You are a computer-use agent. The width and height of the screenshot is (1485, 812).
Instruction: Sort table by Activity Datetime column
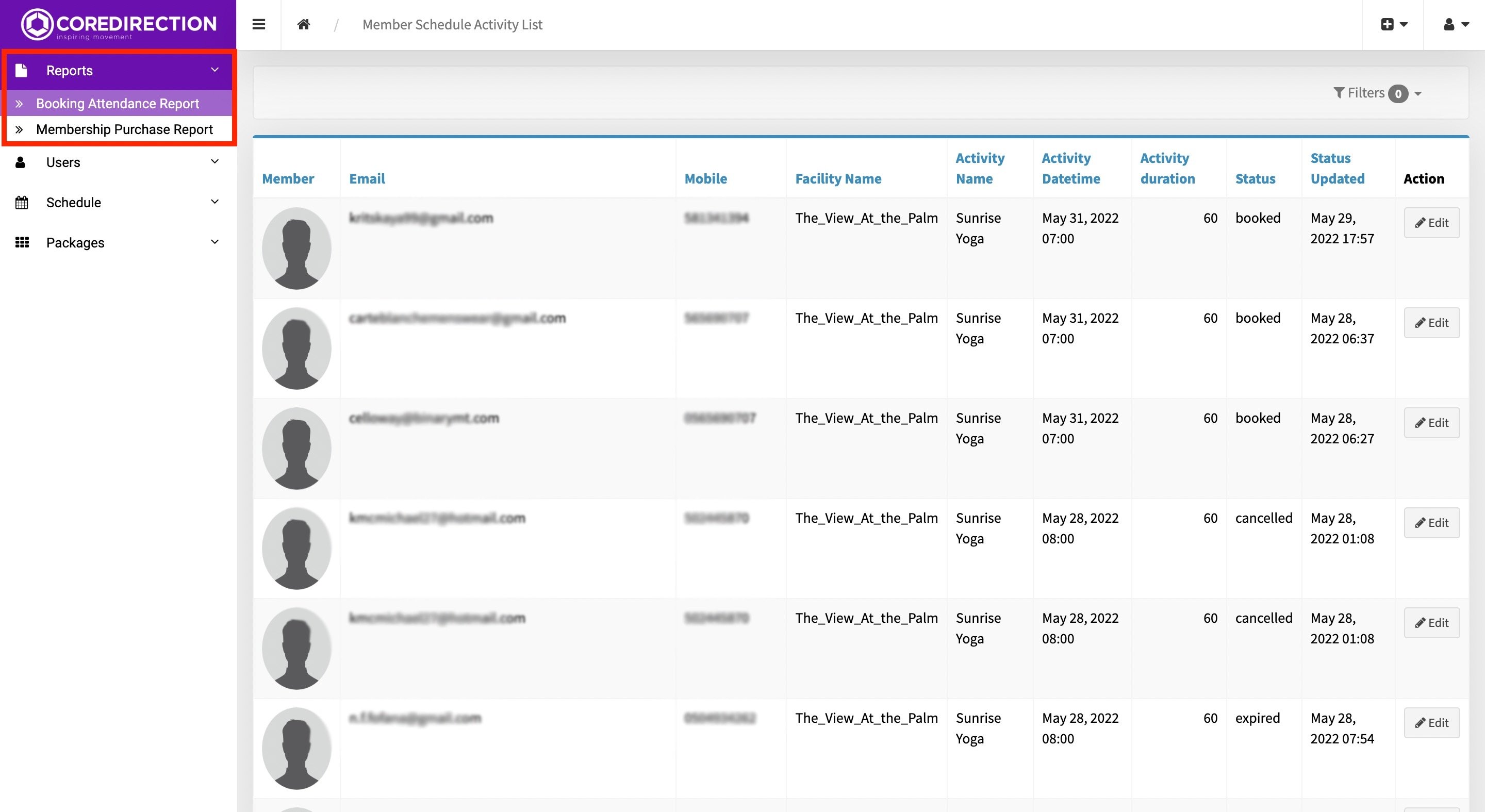pyautogui.click(x=1070, y=168)
